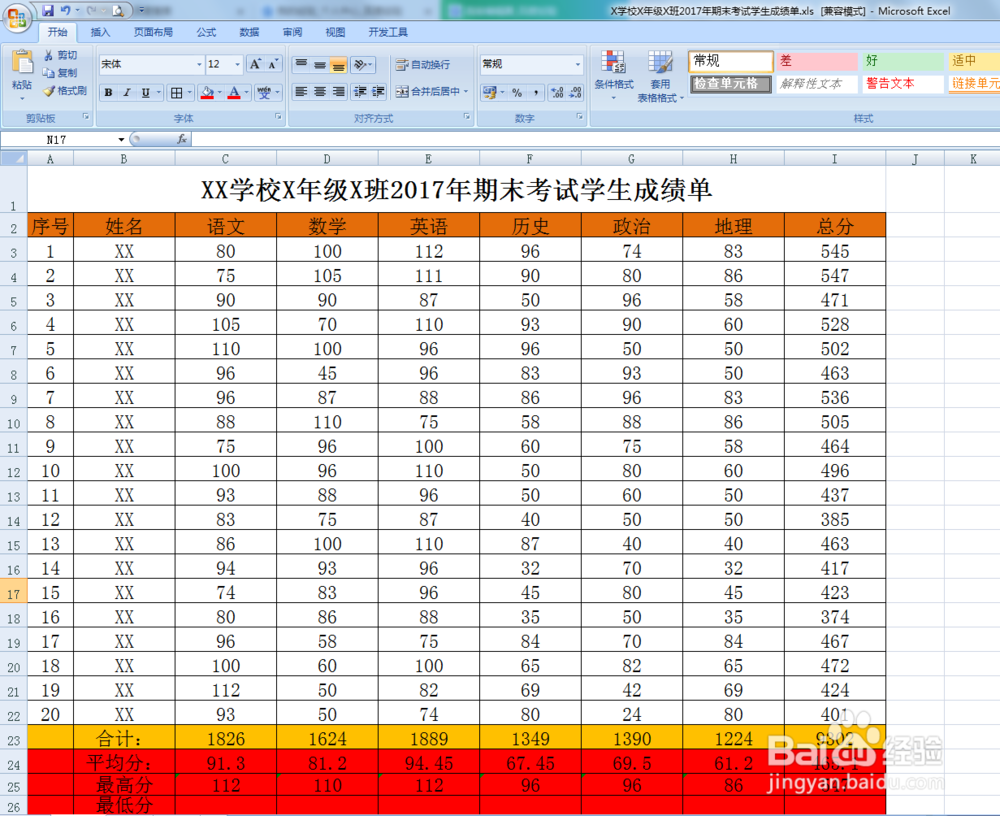Apply the 差 cell style
The height and width of the screenshot is (816, 1000).
pyautogui.click(x=817, y=61)
